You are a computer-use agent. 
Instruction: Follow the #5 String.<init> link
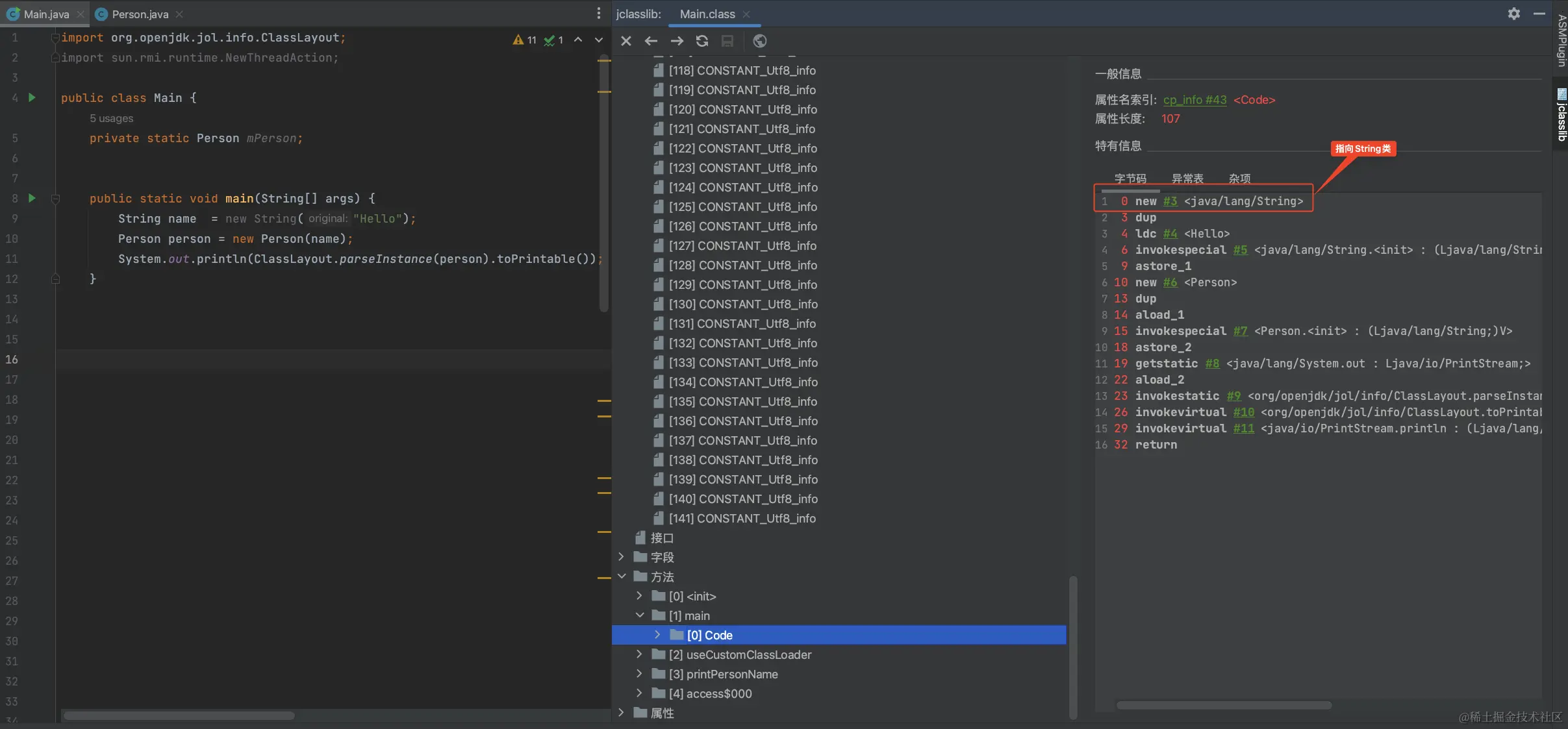click(x=1241, y=250)
